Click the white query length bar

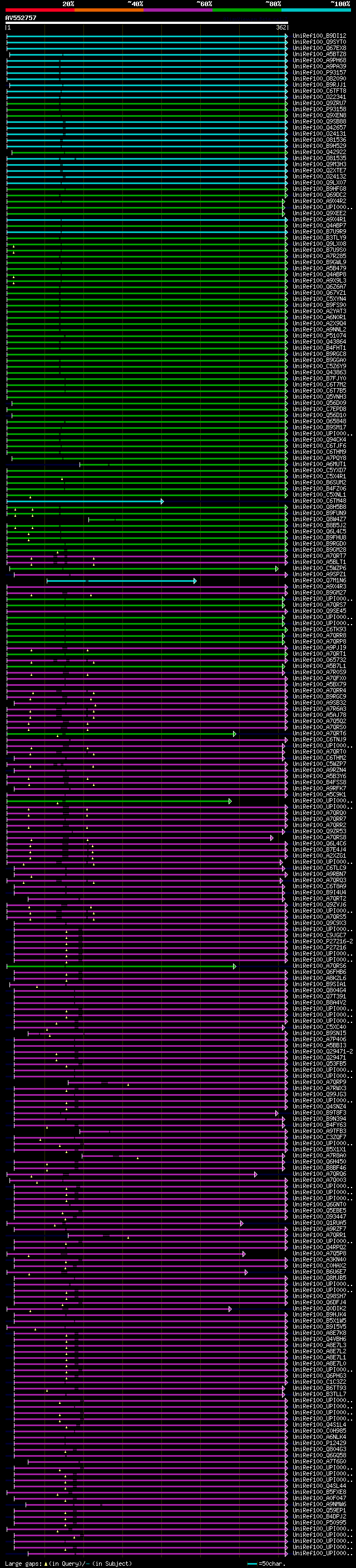pos(147,23)
